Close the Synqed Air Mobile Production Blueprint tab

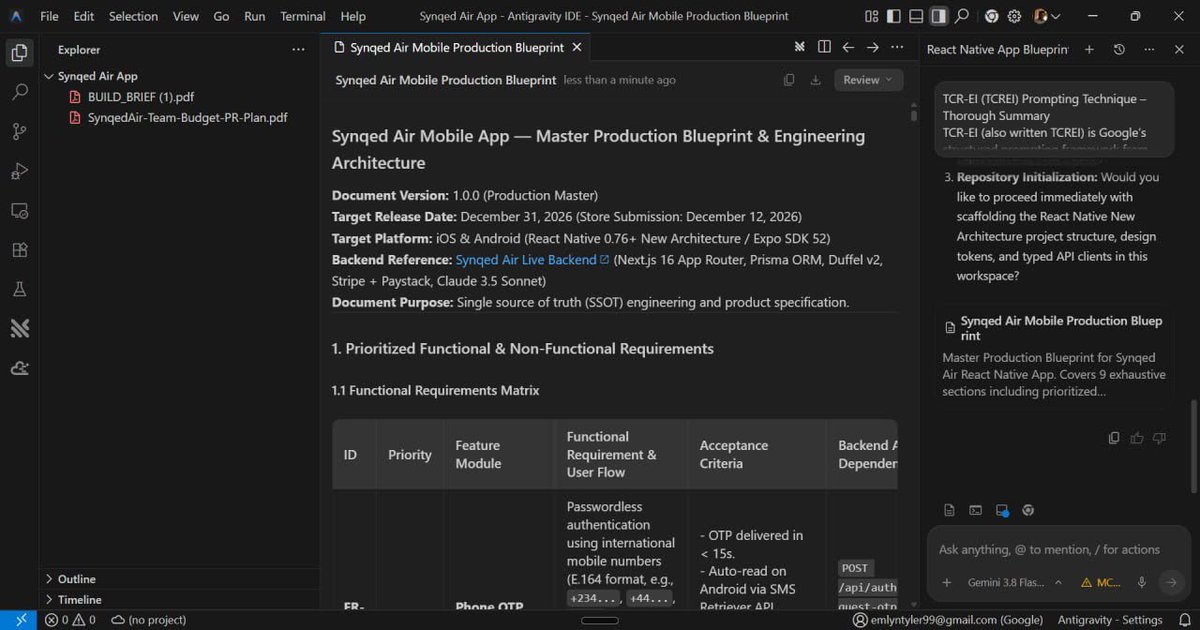(x=577, y=47)
